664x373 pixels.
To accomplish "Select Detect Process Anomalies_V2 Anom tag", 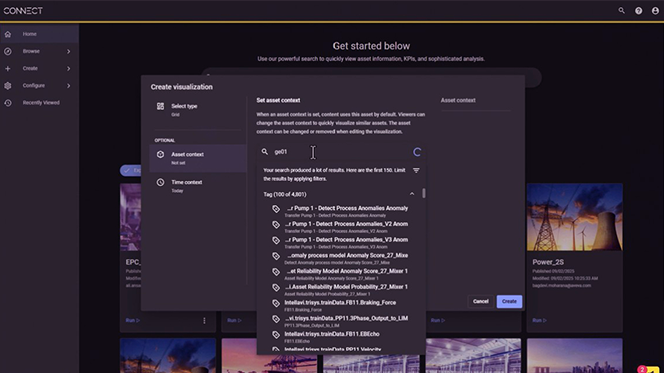I will (341, 227).
